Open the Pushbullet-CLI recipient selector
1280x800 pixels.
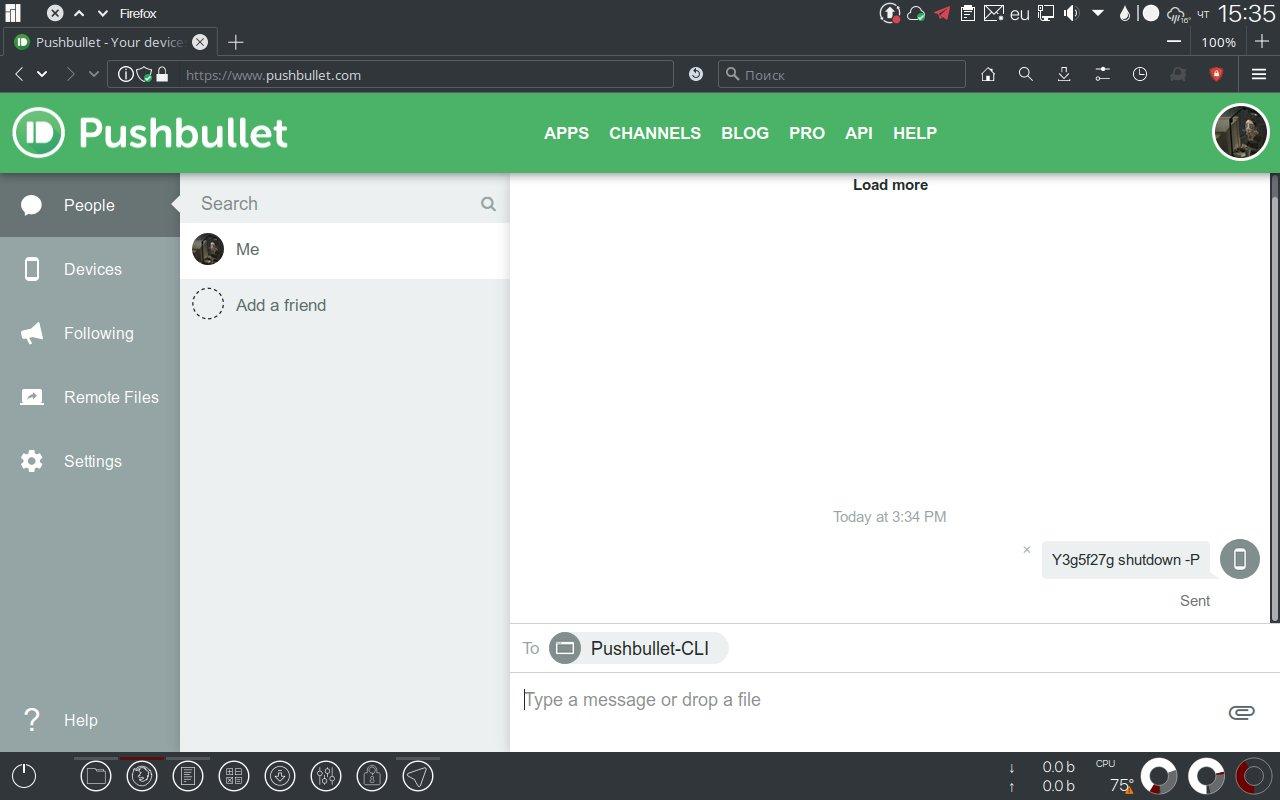pyautogui.click(x=639, y=648)
